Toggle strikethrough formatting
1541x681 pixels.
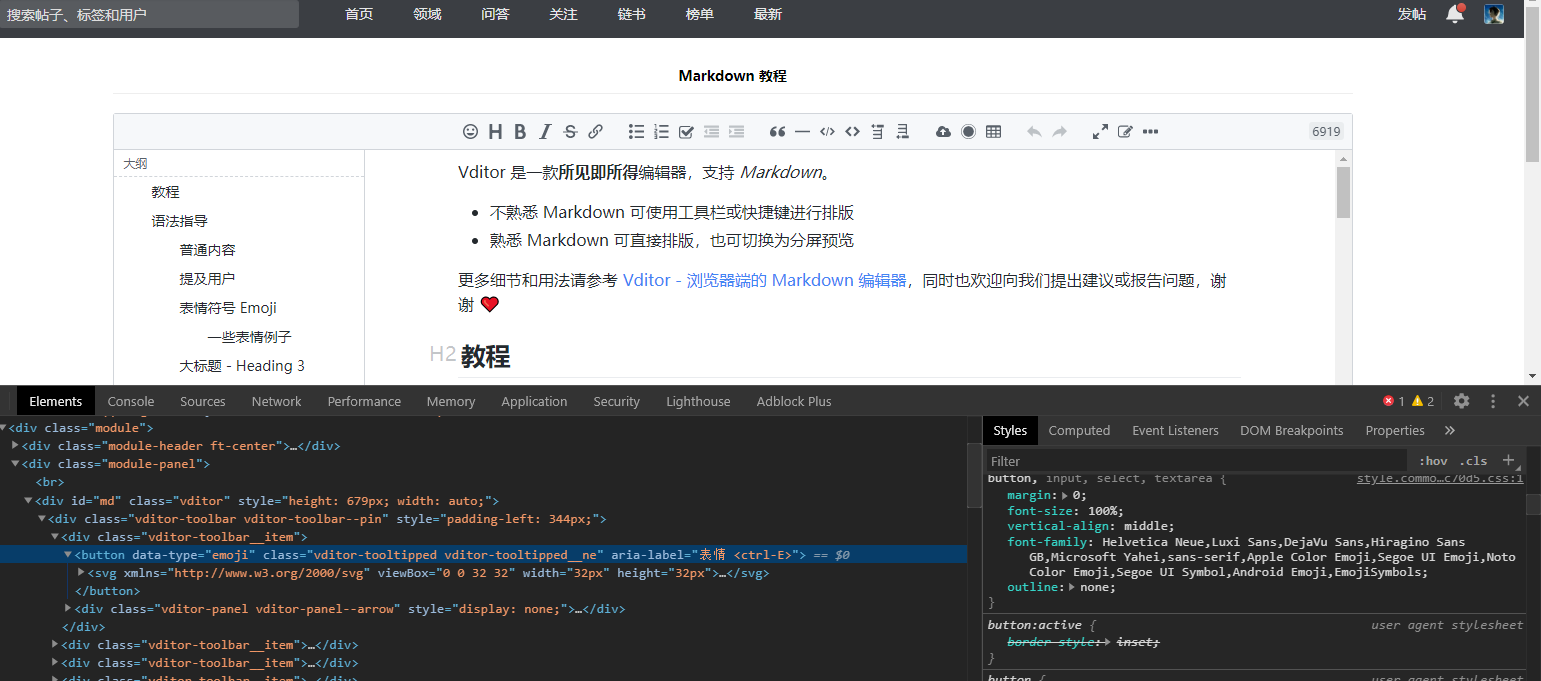point(570,131)
